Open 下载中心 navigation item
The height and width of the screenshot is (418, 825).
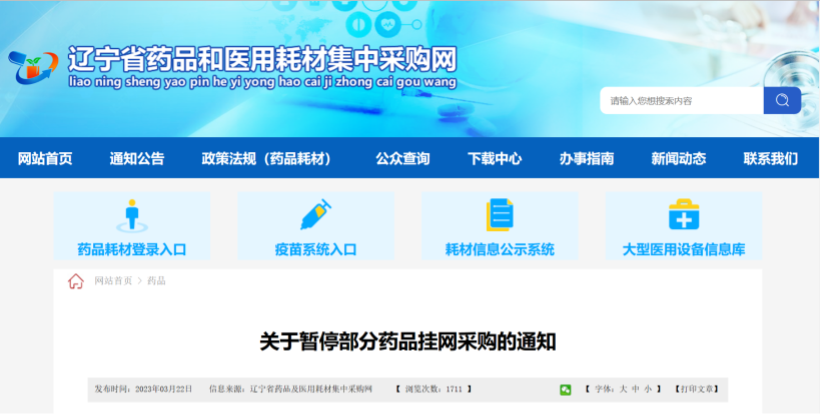pyautogui.click(x=495, y=159)
